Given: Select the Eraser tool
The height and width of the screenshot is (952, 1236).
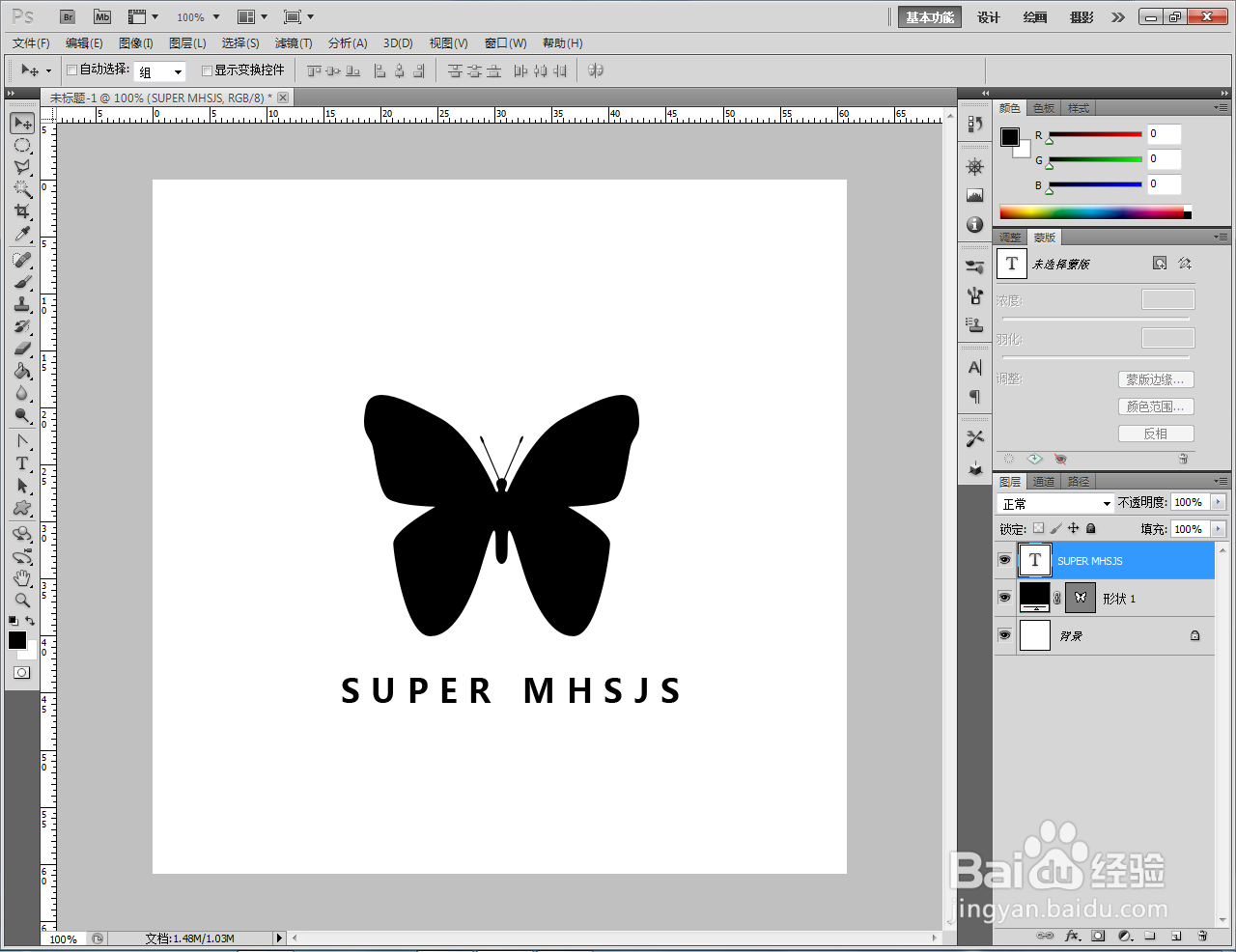Looking at the screenshot, I should coord(22,349).
